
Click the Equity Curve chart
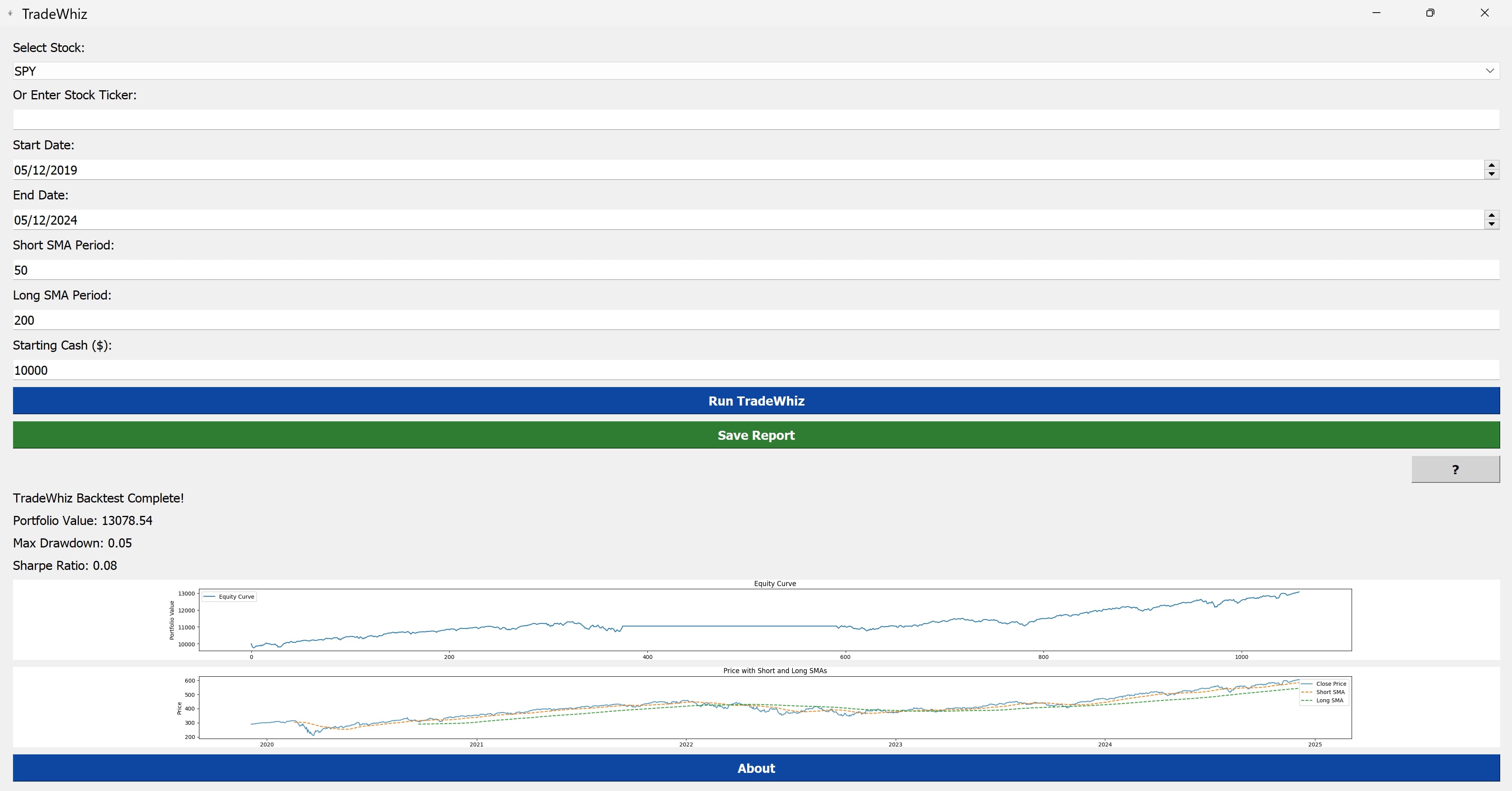(x=756, y=620)
